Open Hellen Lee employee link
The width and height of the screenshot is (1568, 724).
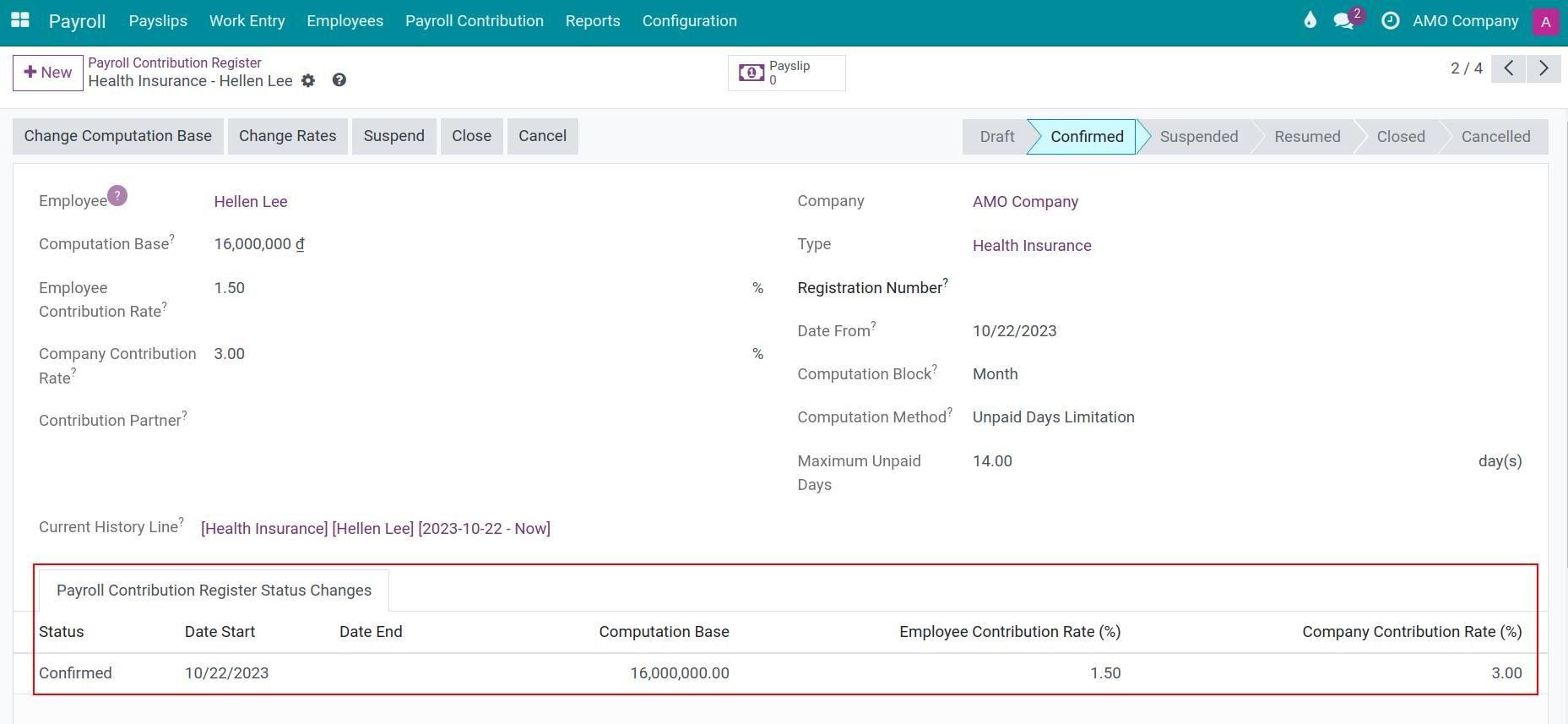(251, 202)
